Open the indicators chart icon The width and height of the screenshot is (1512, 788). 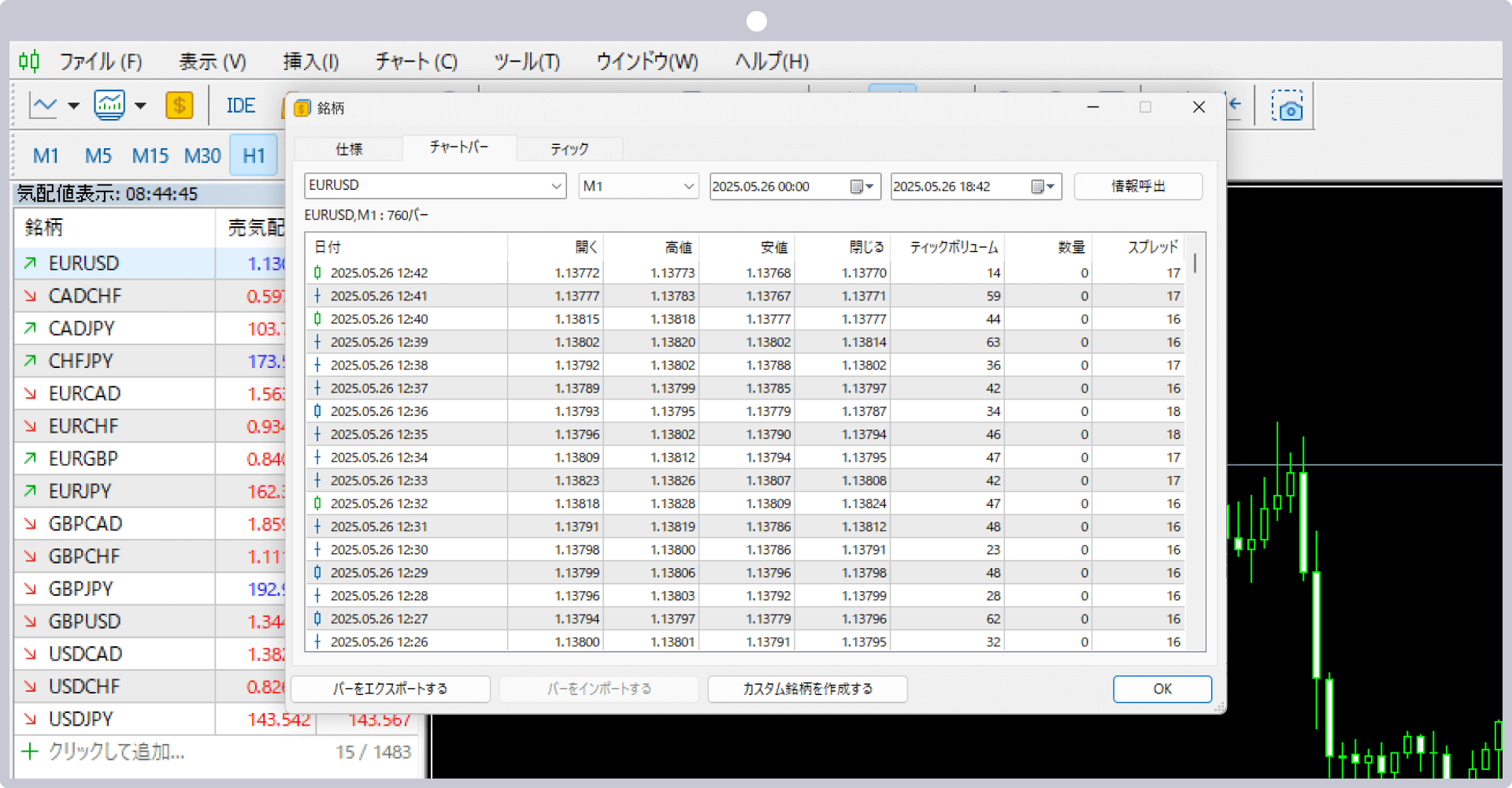[109, 106]
